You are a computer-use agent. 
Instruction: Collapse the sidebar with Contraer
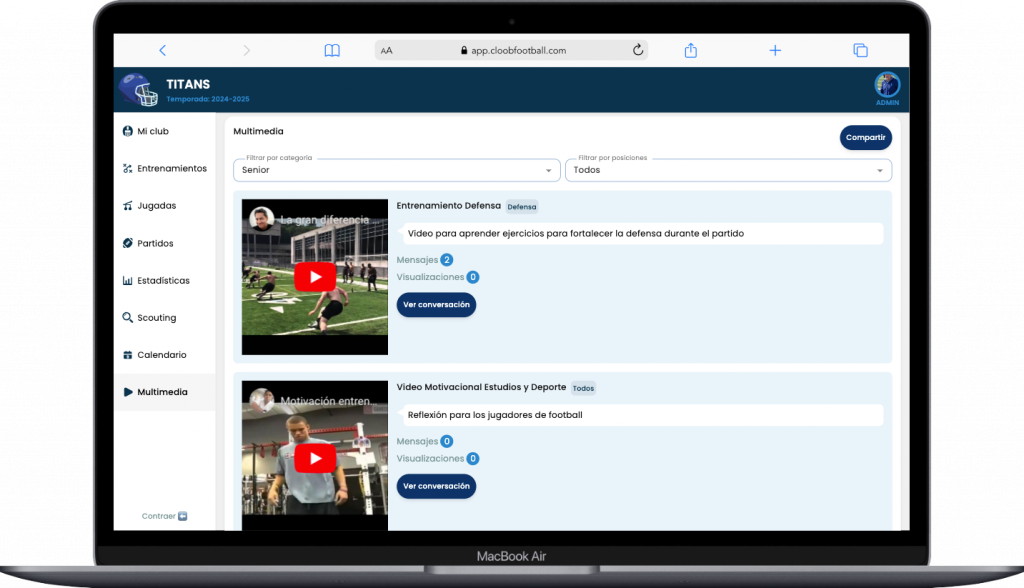[x=164, y=516]
